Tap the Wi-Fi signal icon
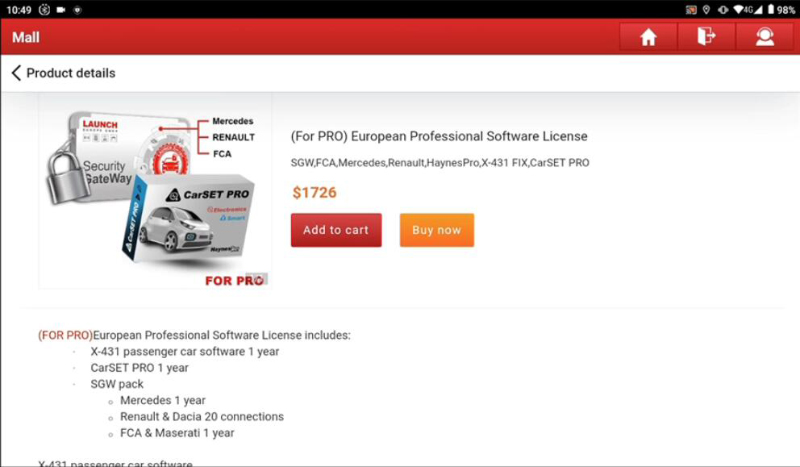The width and height of the screenshot is (800, 467). click(x=738, y=10)
